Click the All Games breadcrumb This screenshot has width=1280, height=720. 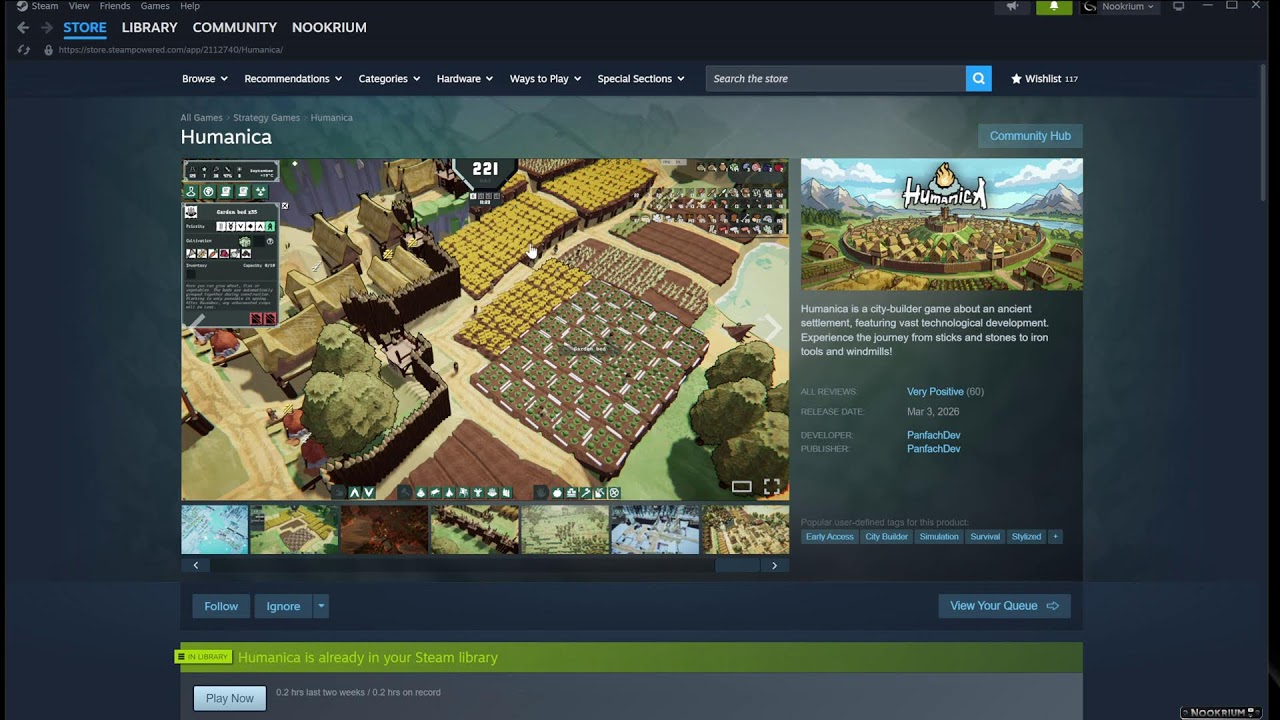tap(201, 118)
